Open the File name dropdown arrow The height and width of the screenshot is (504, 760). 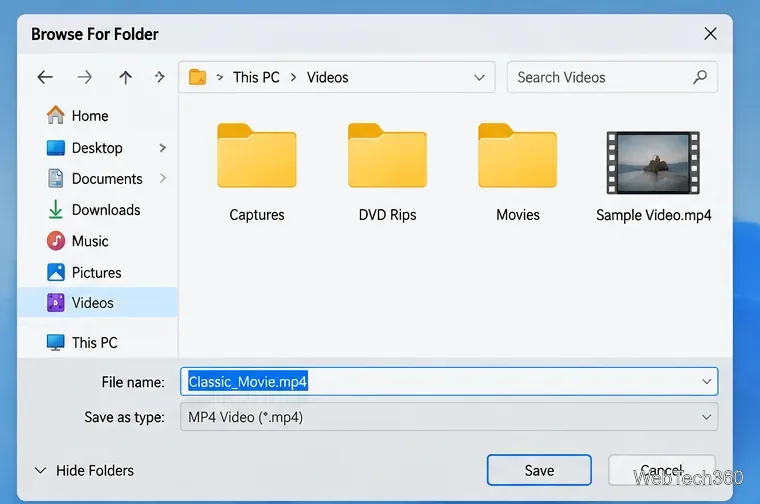[707, 382]
